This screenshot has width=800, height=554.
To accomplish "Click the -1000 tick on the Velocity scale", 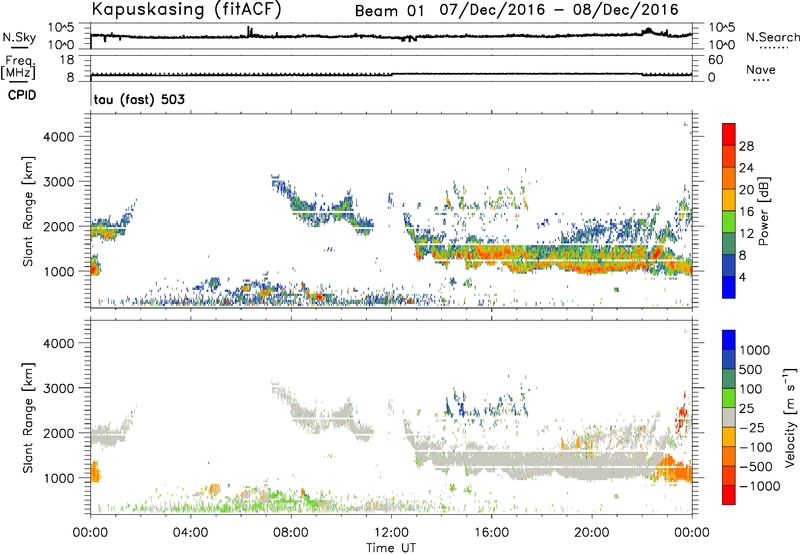I will tap(760, 486).
